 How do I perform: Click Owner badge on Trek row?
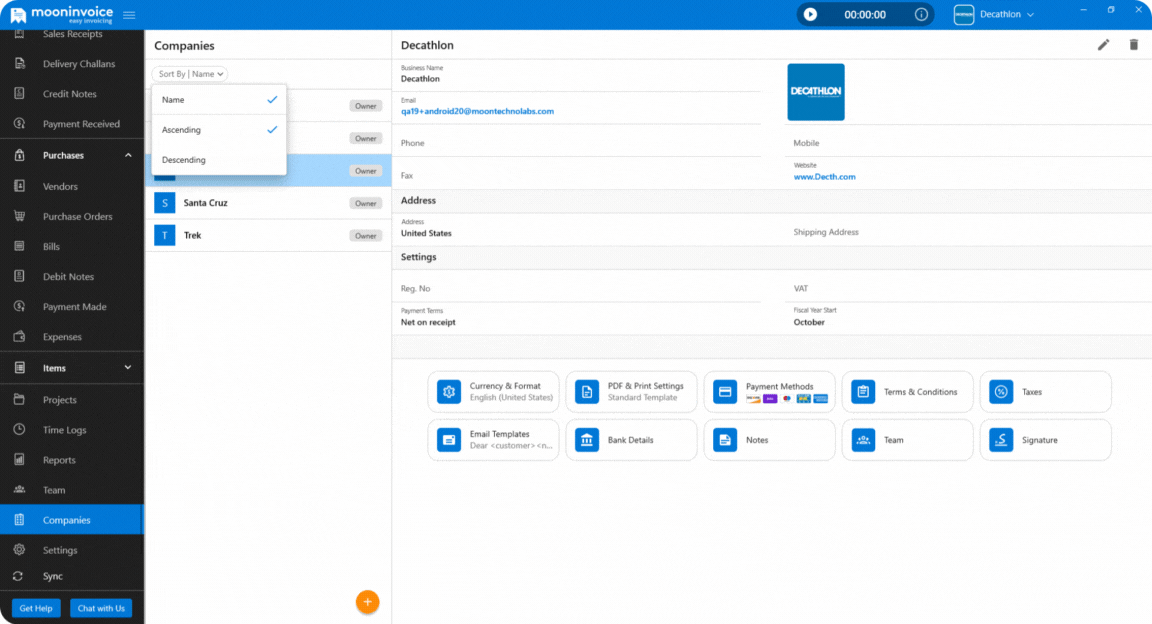366,236
